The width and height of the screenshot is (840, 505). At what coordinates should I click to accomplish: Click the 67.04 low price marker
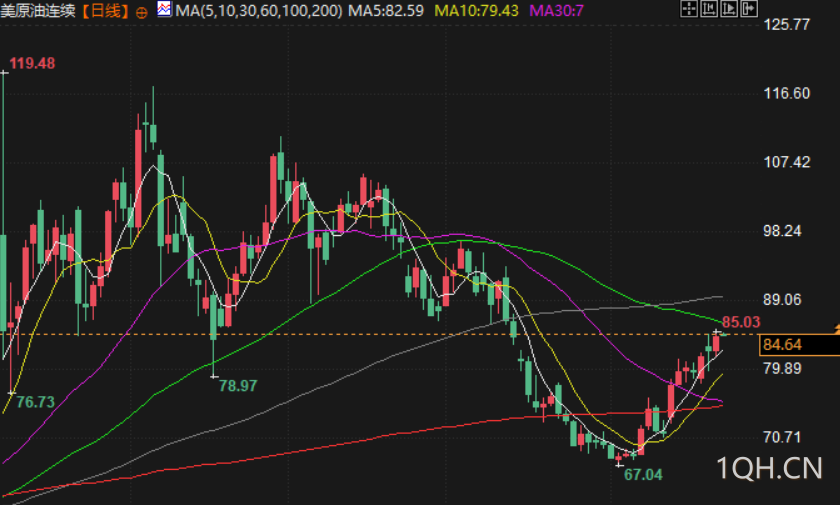click(x=643, y=474)
